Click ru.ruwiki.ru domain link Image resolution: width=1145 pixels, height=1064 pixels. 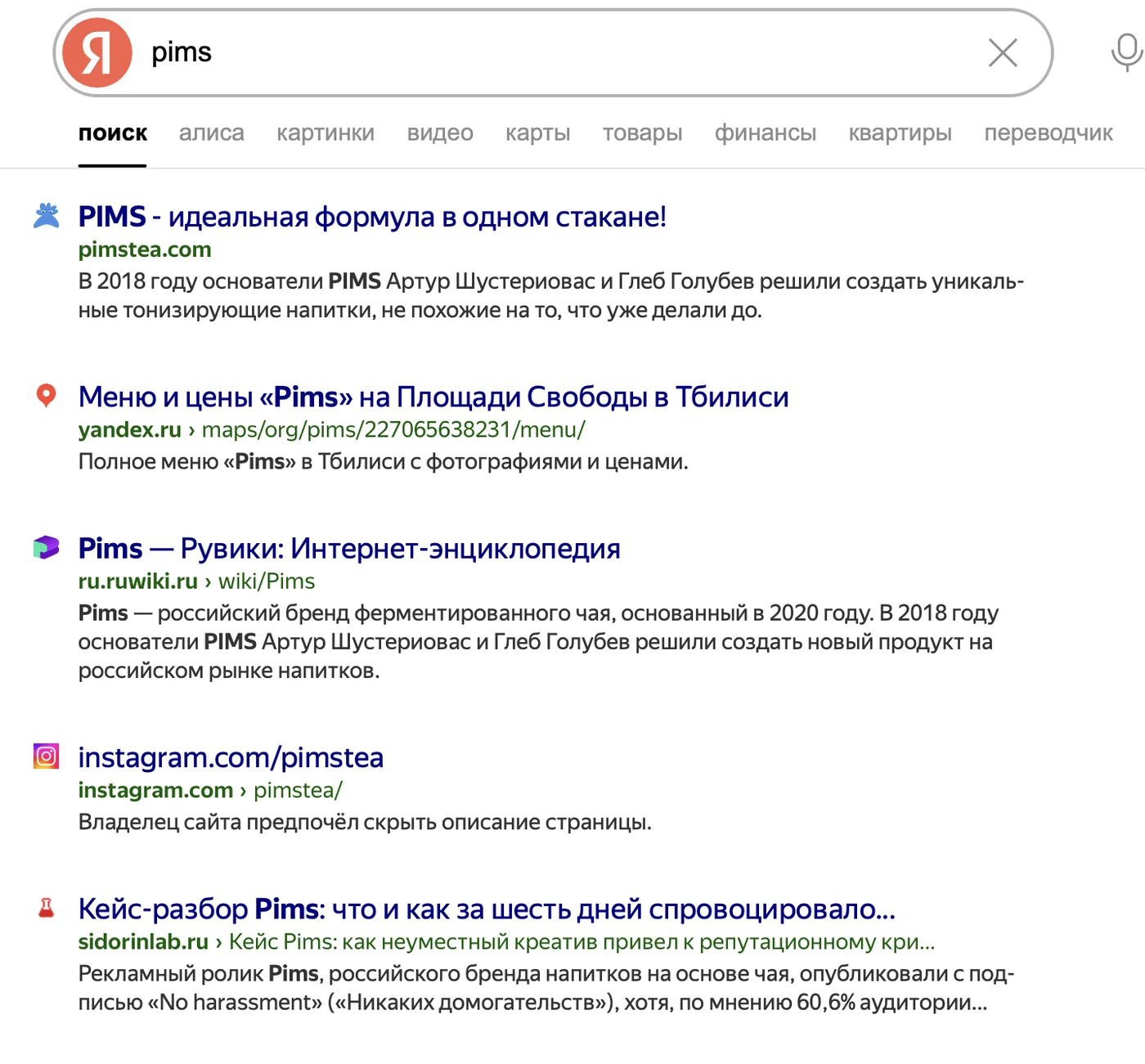click(138, 581)
